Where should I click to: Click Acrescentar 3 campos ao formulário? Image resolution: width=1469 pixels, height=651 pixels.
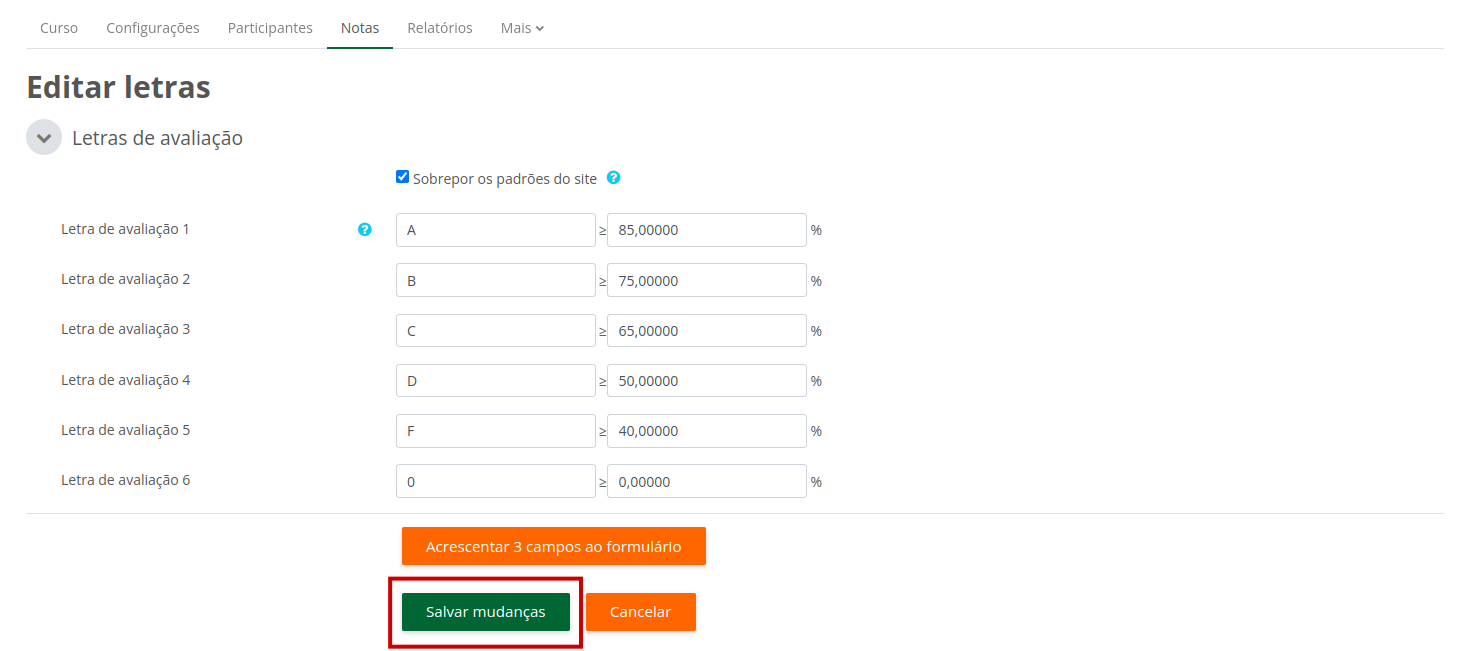553,547
